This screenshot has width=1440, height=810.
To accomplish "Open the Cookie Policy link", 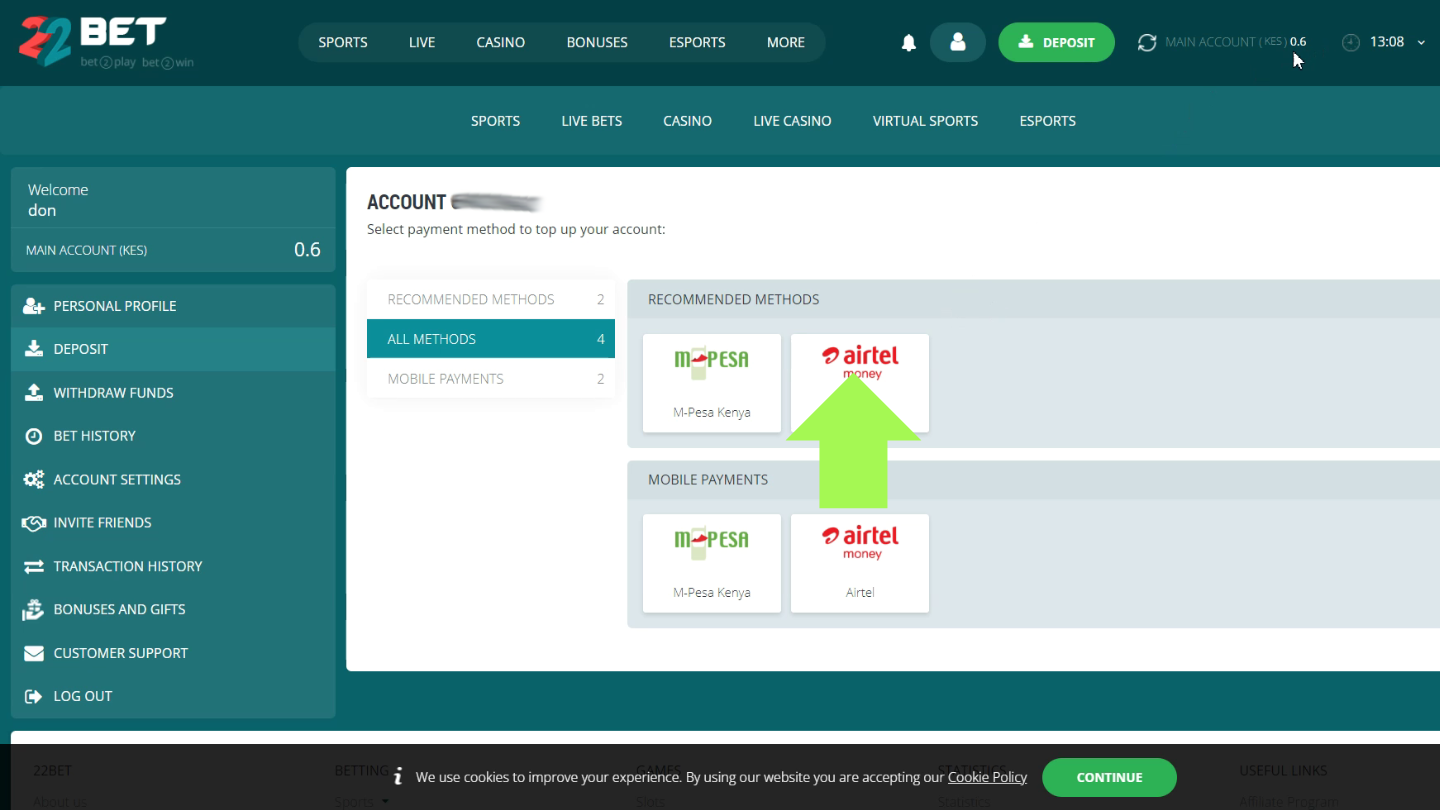I will [x=987, y=777].
